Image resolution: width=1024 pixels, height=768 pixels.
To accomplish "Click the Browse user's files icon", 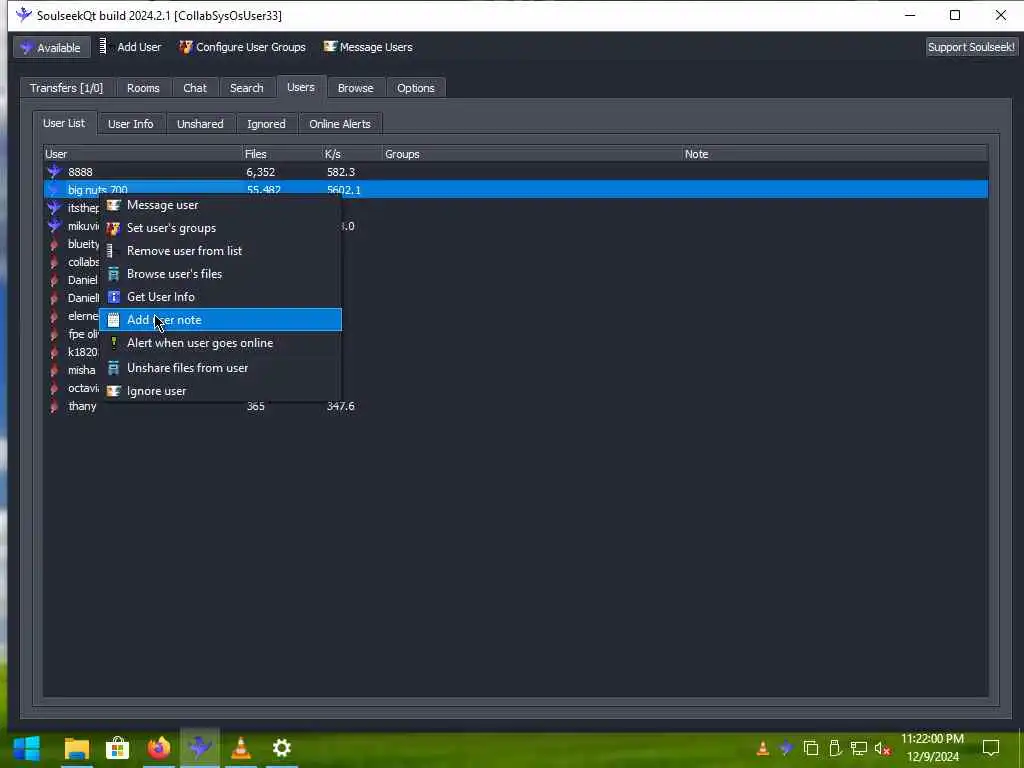I will 114,274.
